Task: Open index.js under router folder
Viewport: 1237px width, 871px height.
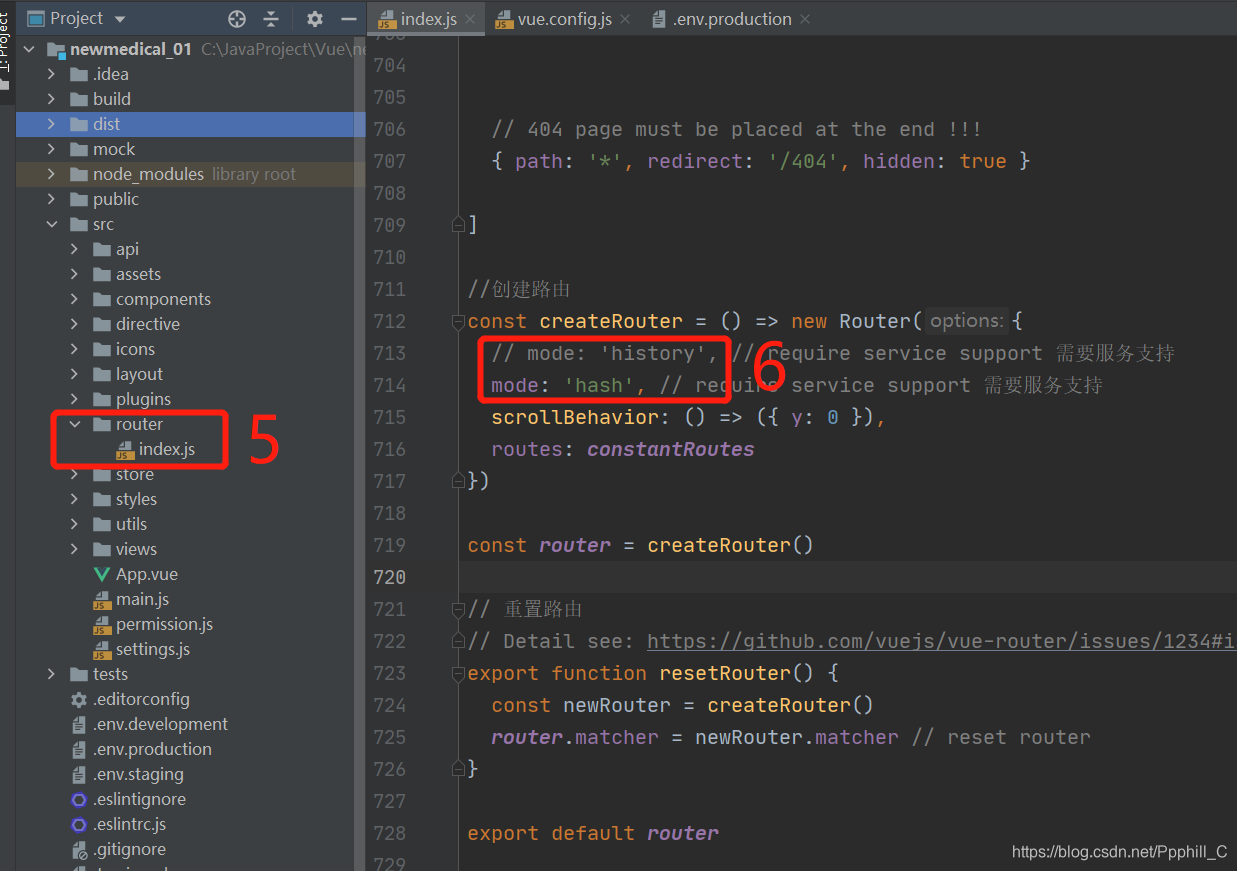Action: click(x=166, y=449)
